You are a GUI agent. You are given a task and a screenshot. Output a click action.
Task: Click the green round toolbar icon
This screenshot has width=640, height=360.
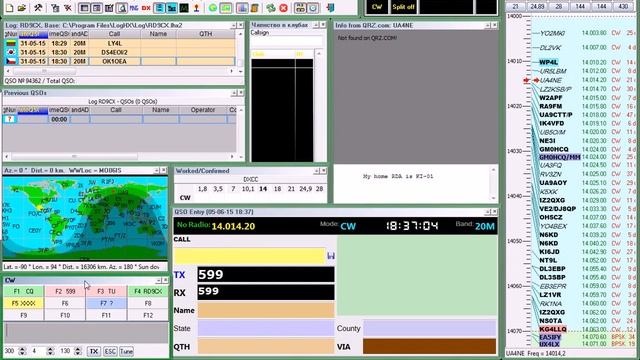[213, 8]
